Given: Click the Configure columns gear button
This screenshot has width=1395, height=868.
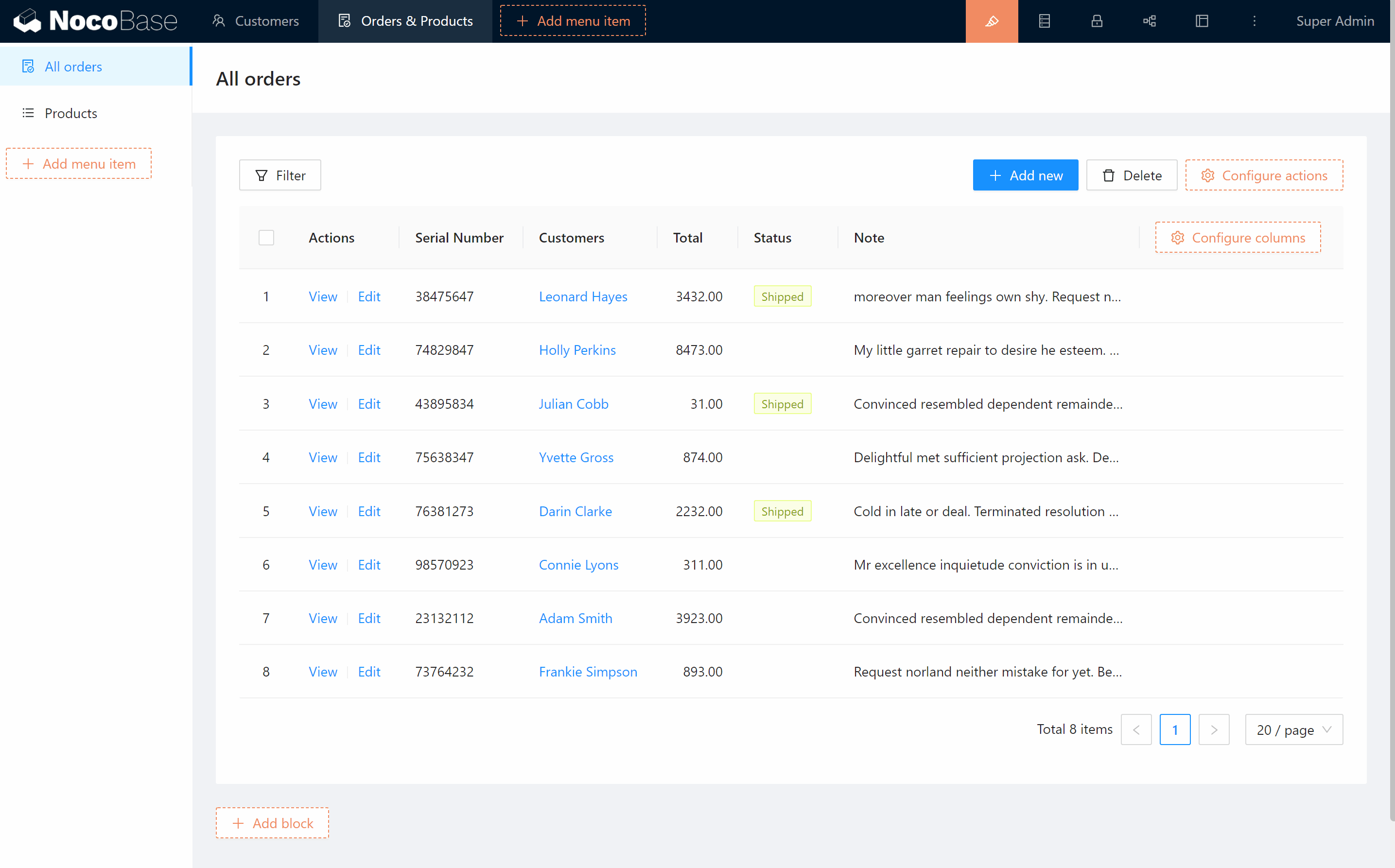Looking at the screenshot, I should coord(1238,238).
